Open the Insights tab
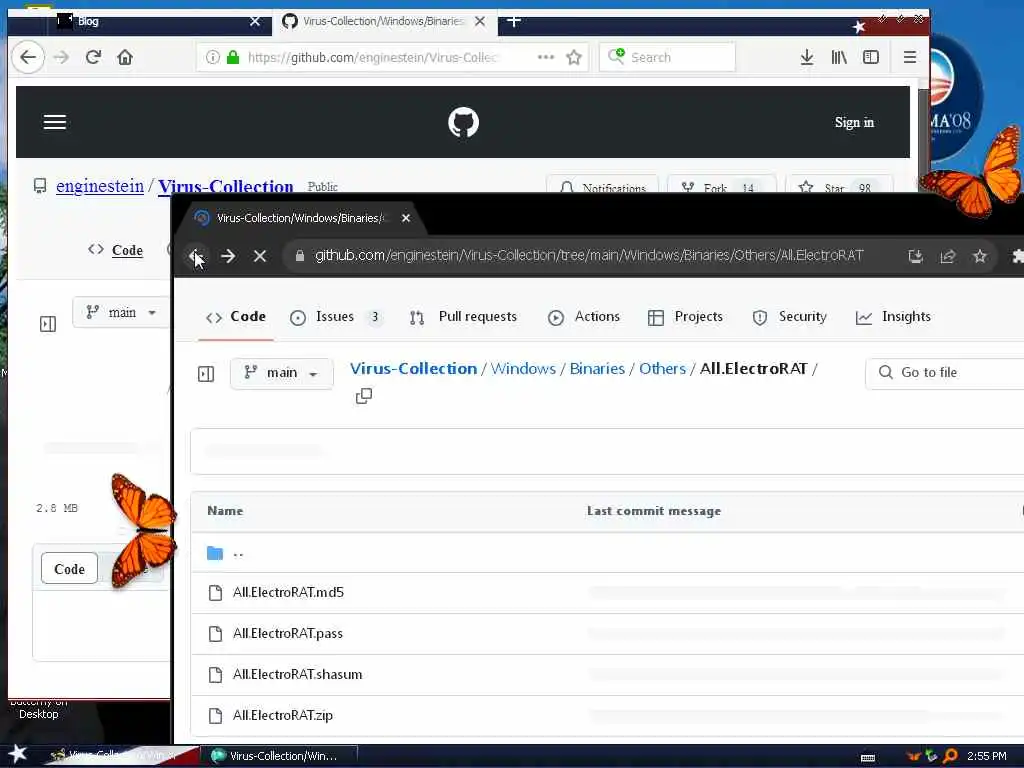The image size is (1024, 768). click(893, 317)
